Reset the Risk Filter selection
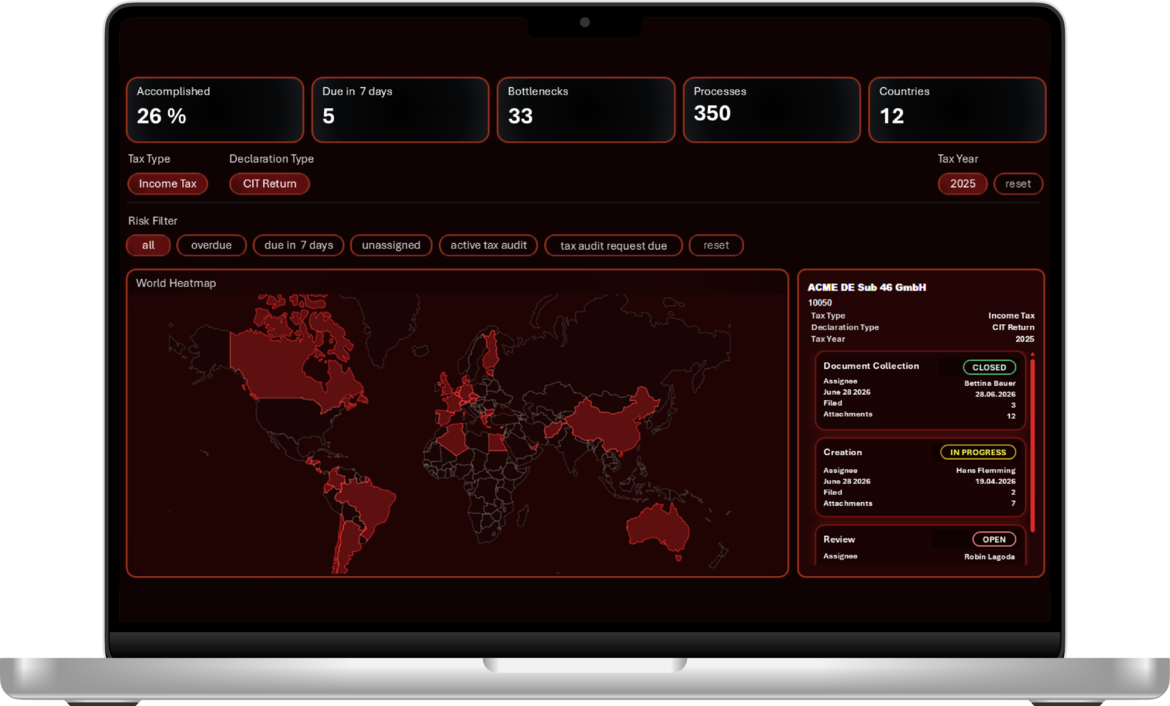1170x706 pixels. point(716,245)
